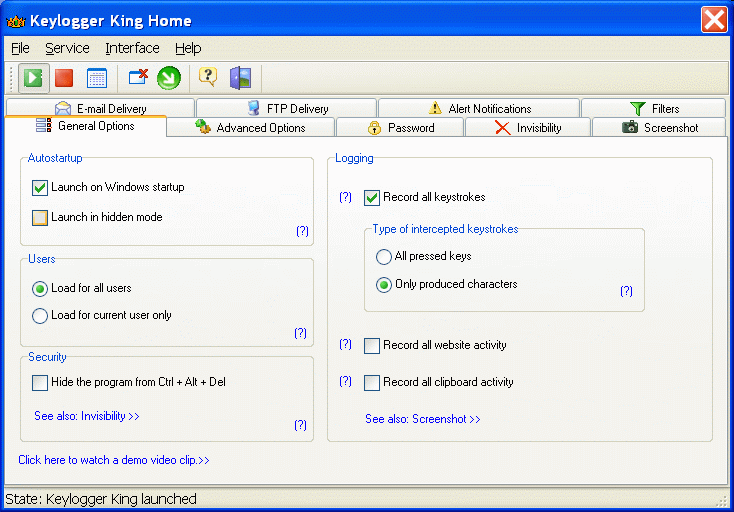The height and width of the screenshot is (512, 734).
Task: Select Load for current user only
Action: click(40, 316)
